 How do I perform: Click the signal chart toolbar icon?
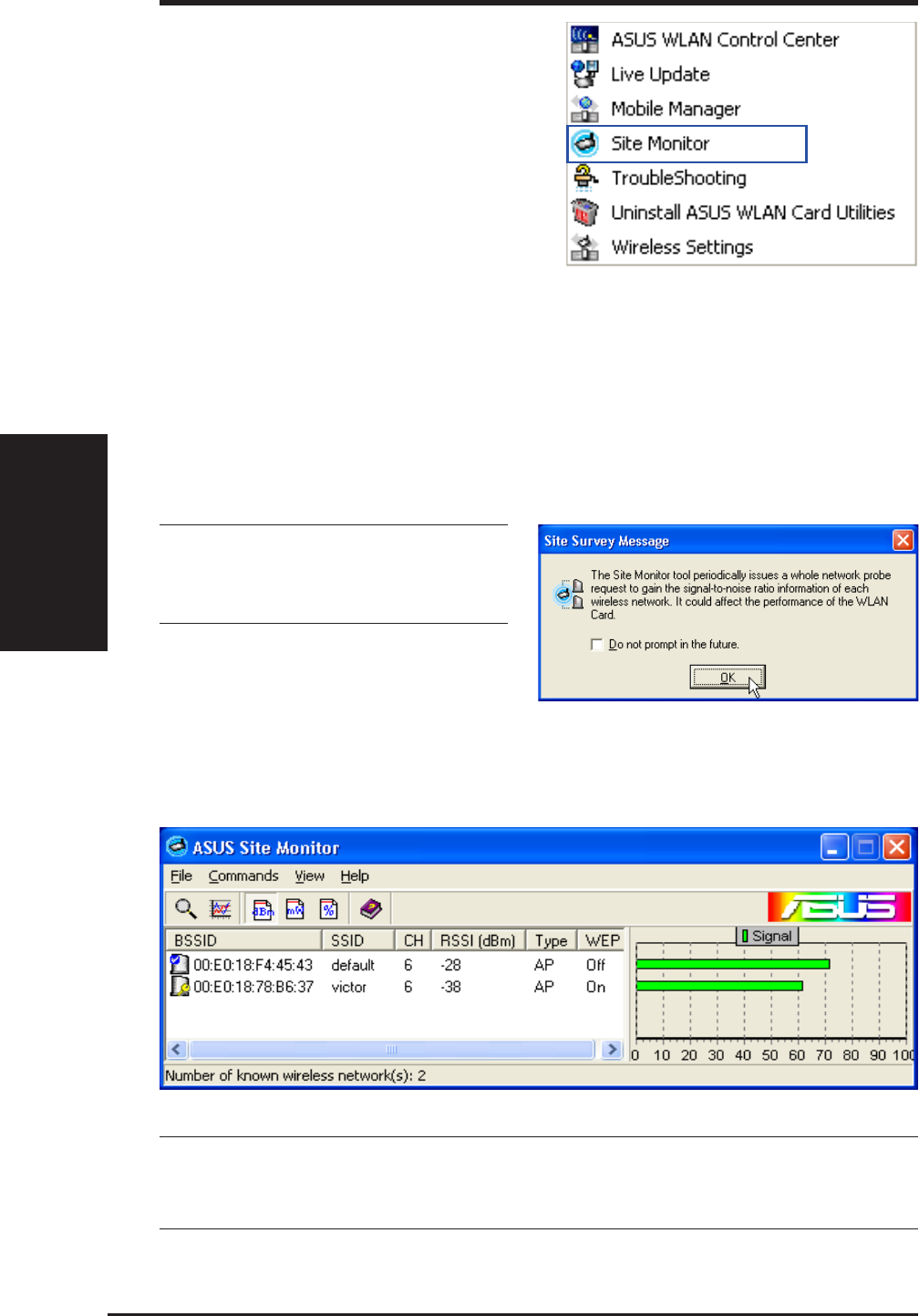(x=221, y=908)
